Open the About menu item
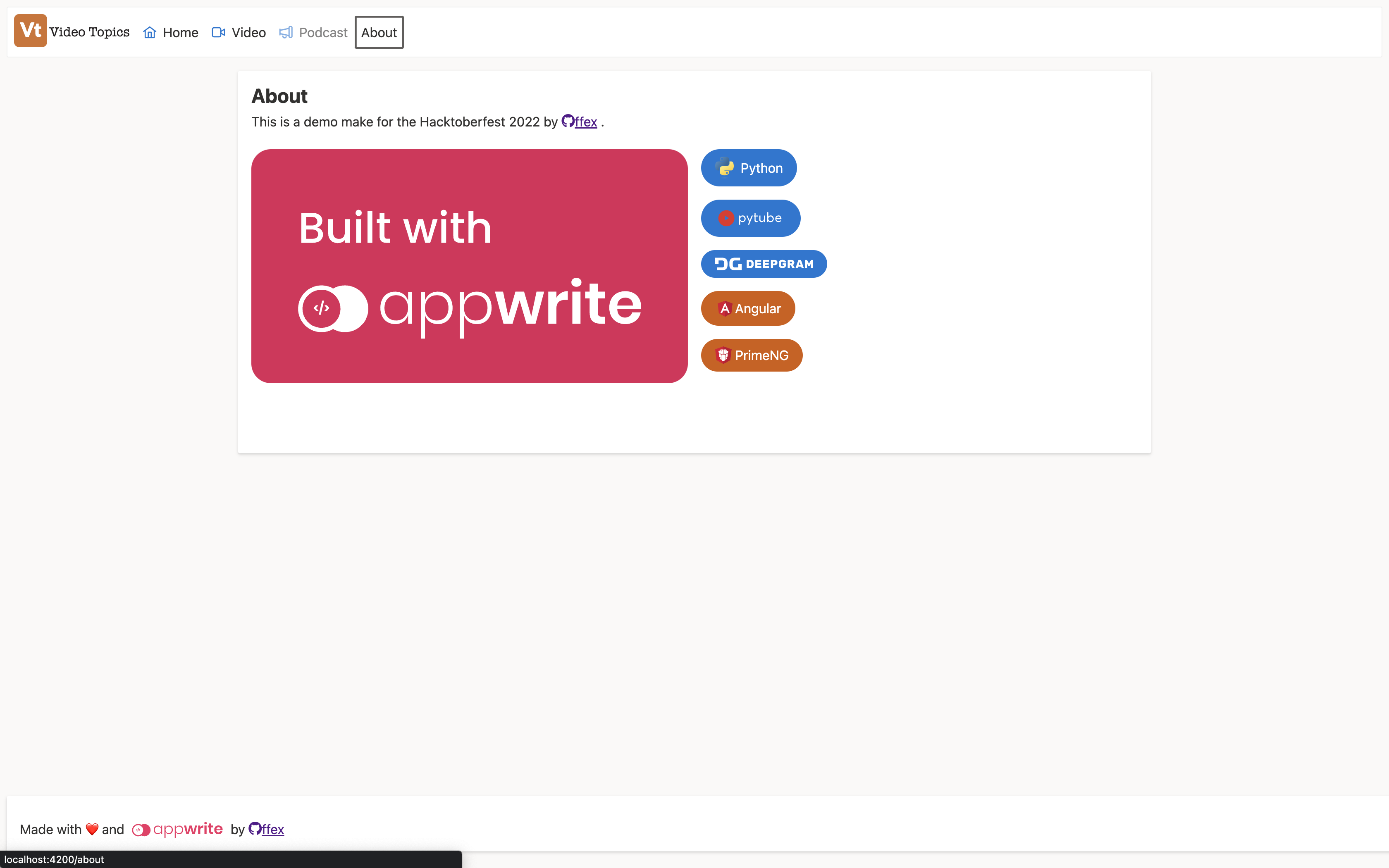1389x868 pixels. (379, 33)
